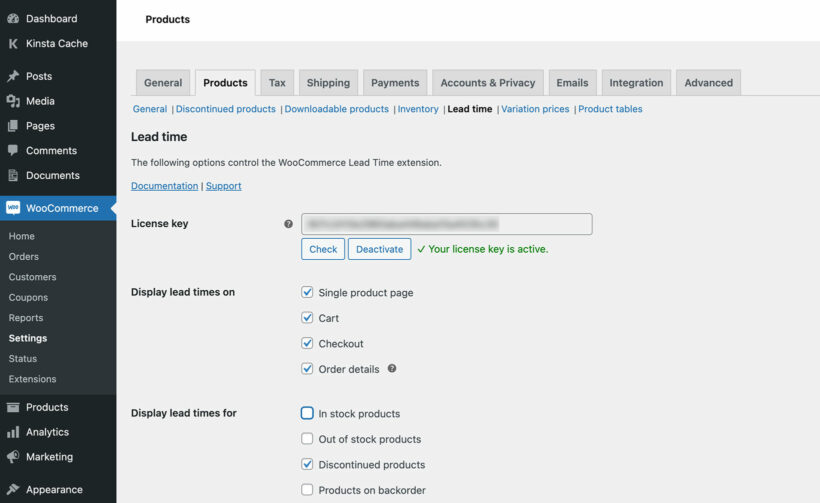Select the Lead time subsection
Viewport: 820px width, 503px height.
pos(470,109)
